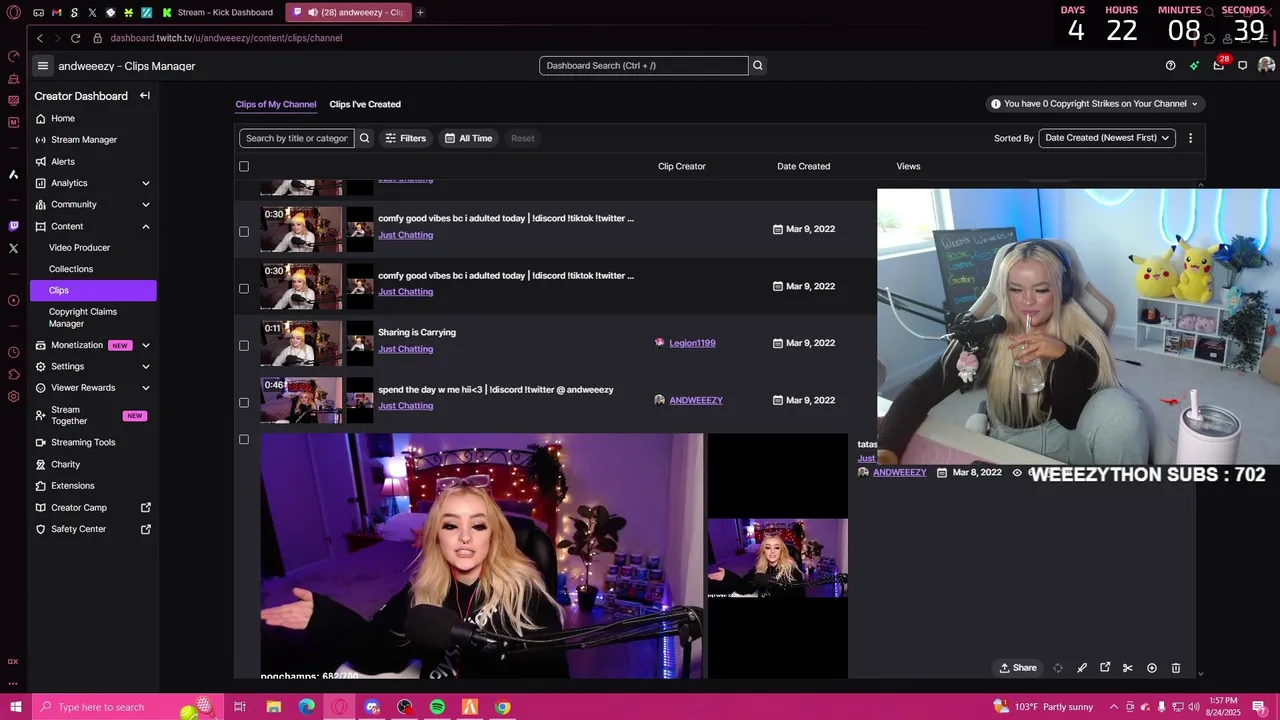Open Streaming Tools page
Viewport: 1280px width, 720px height.
click(83, 442)
